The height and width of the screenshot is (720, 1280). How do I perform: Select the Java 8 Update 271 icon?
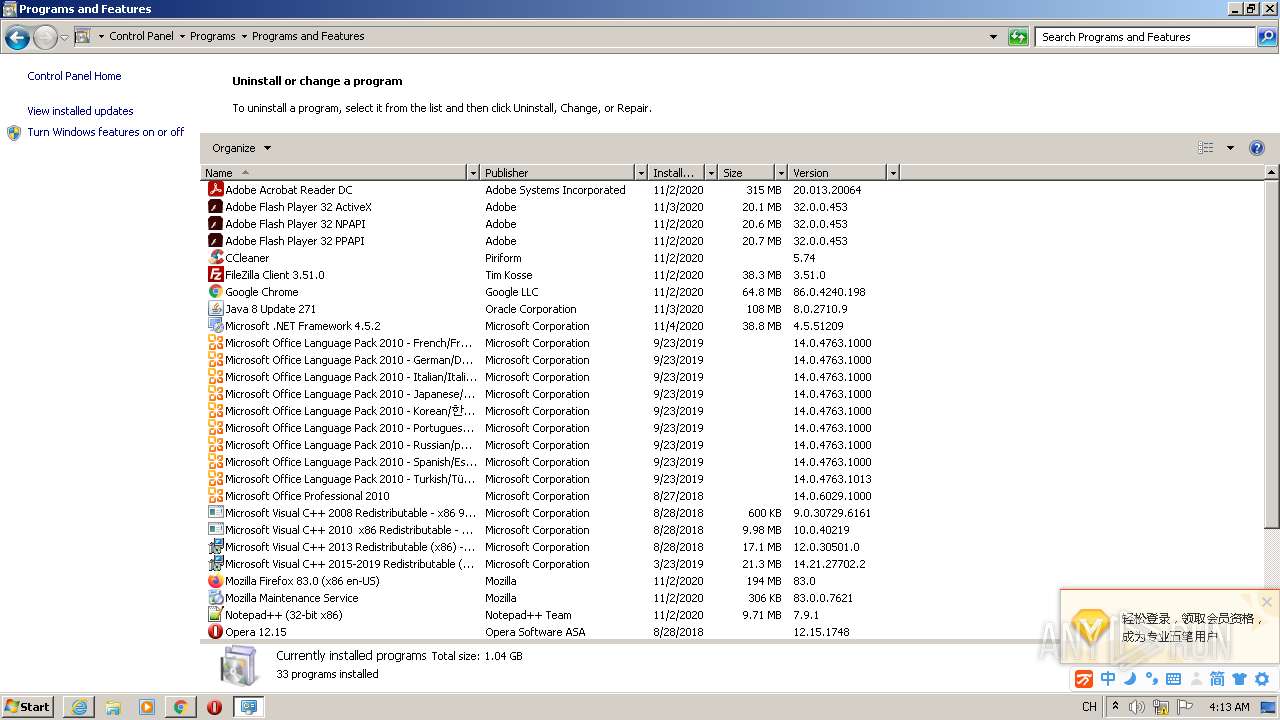(215, 309)
